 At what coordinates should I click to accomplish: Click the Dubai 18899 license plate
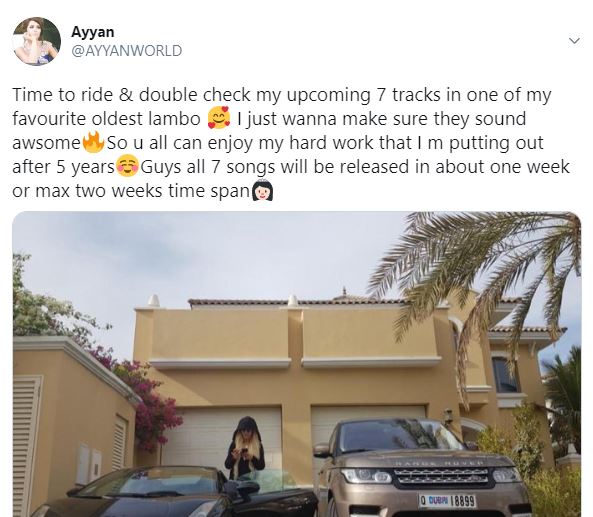point(447,501)
